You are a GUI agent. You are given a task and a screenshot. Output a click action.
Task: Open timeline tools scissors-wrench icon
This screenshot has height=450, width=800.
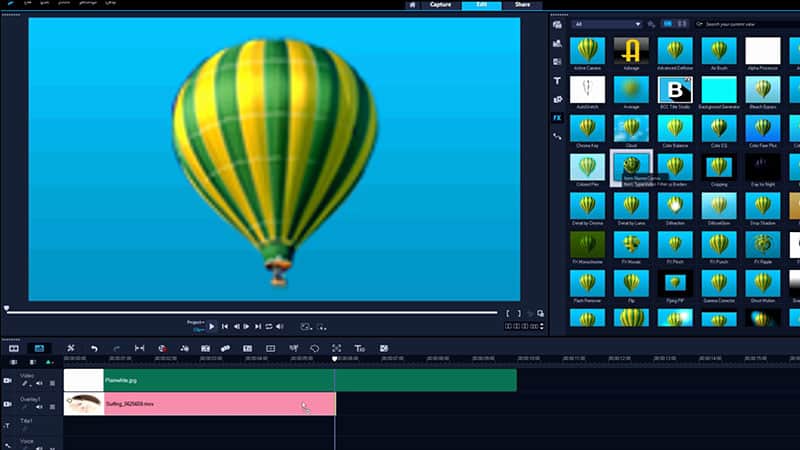(x=71, y=348)
